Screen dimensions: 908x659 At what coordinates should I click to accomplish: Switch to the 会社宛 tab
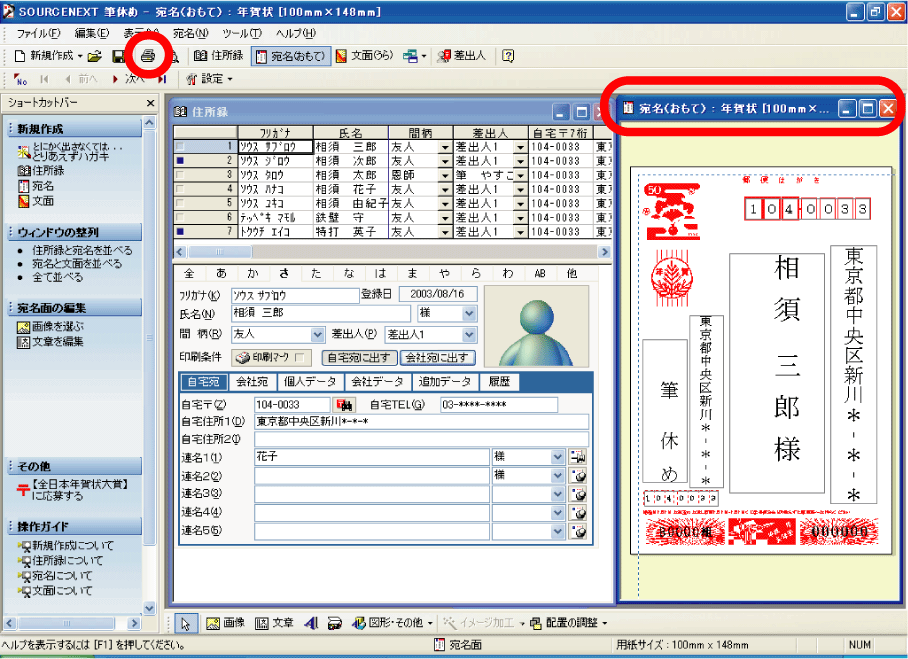[x=252, y=382]
